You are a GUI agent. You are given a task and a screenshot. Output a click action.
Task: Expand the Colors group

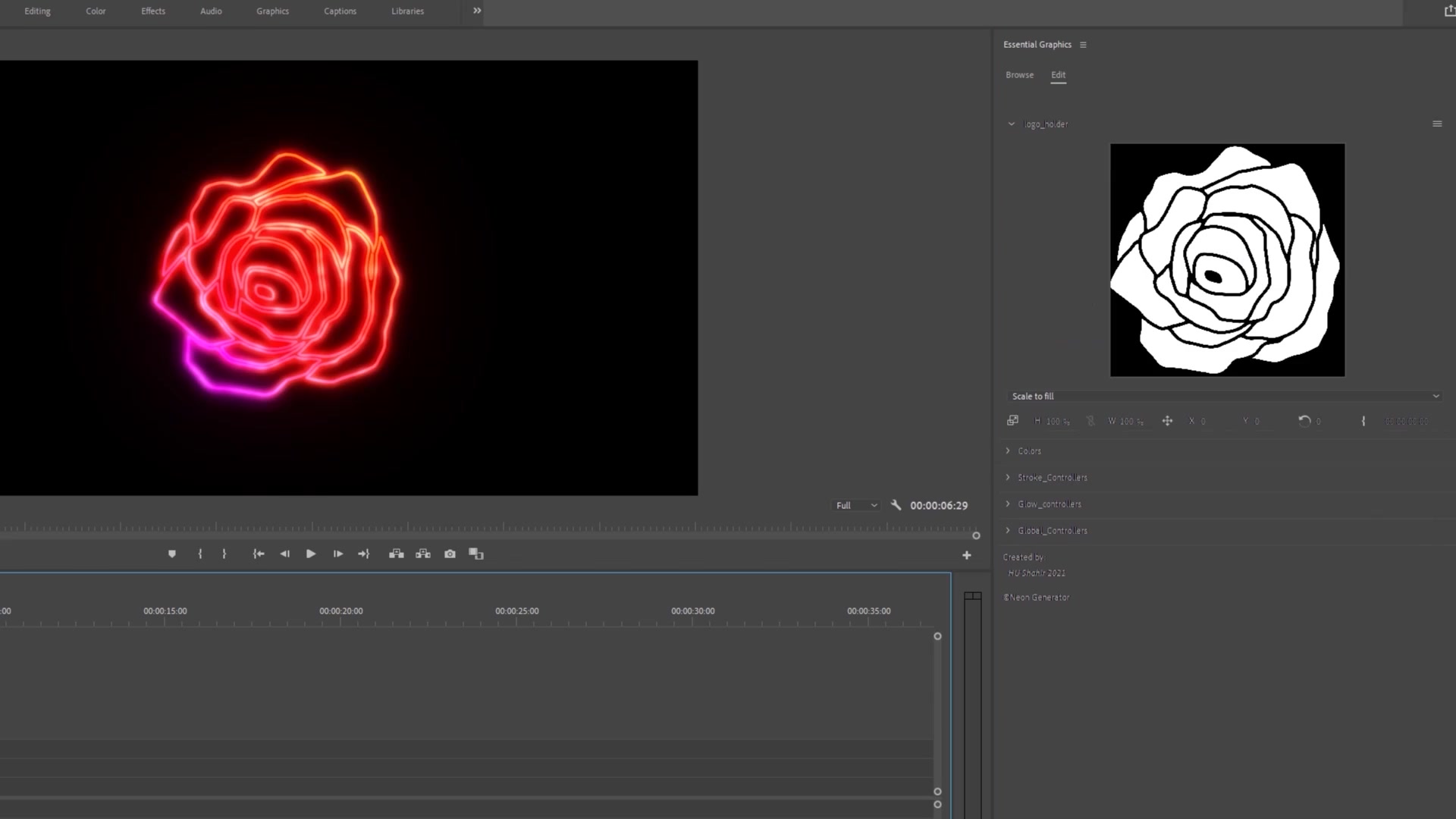(x=1008, y=451)
